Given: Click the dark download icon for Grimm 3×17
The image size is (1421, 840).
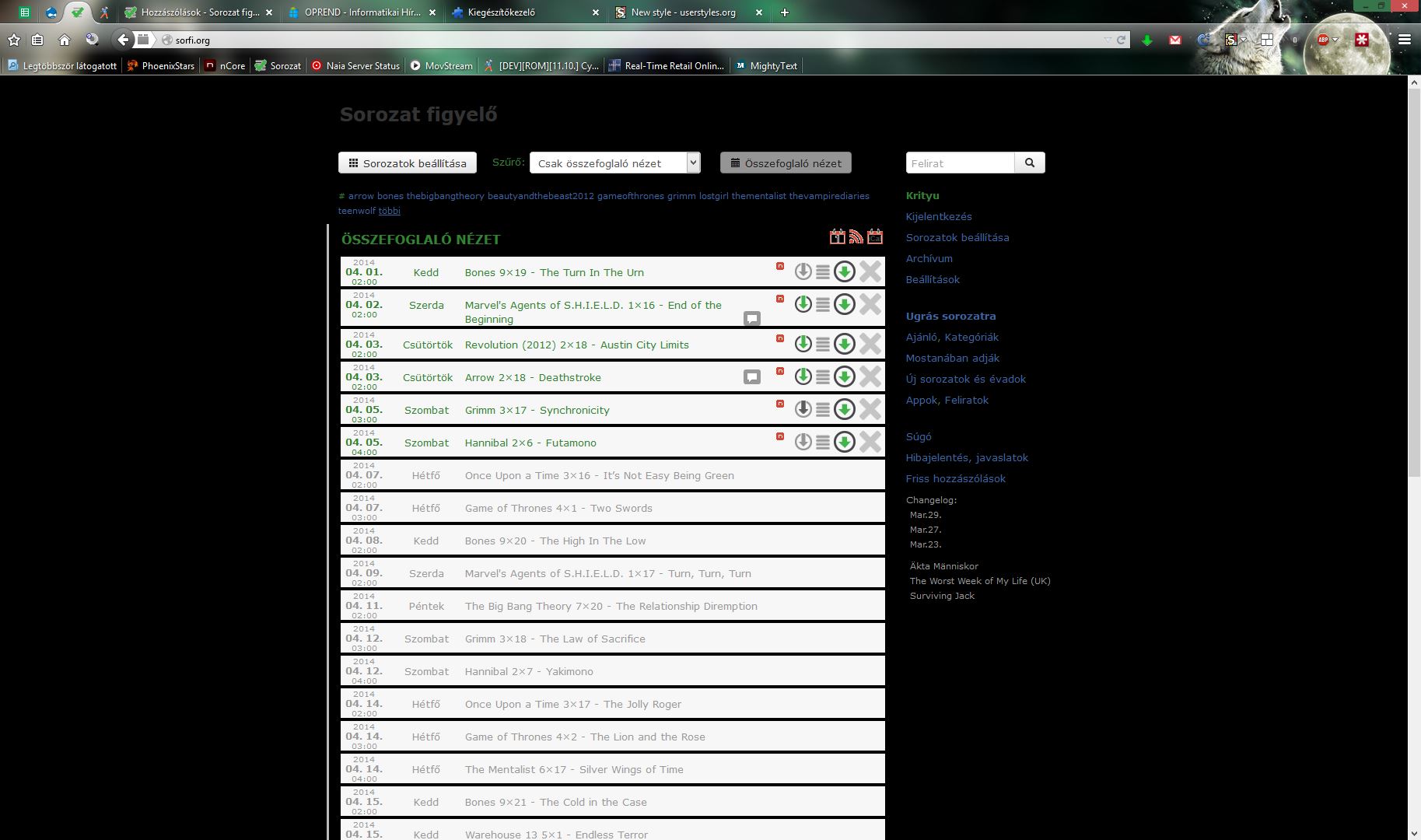Looking at the screenshot, I should pyautogui.click(x=803, y=409).
